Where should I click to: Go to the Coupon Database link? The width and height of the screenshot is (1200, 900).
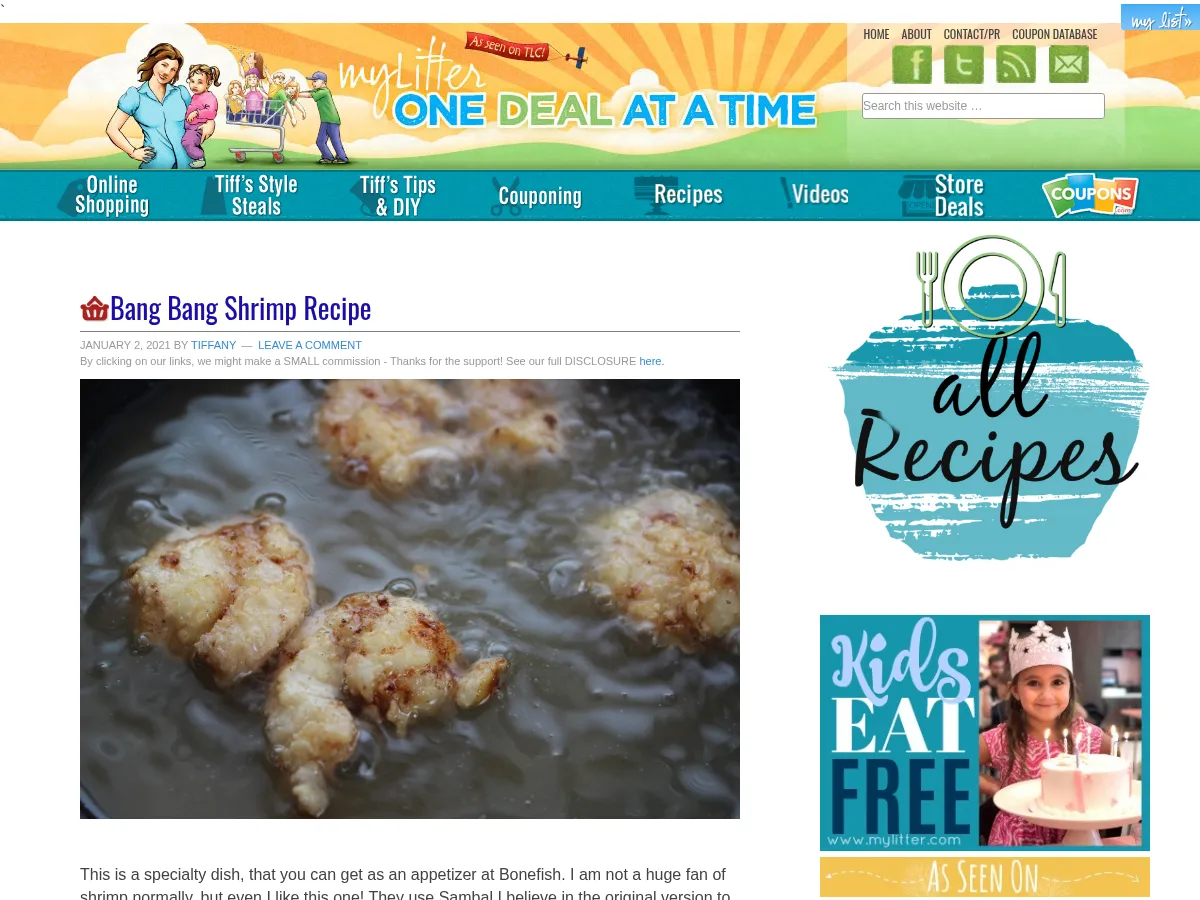coord(1054,34)
